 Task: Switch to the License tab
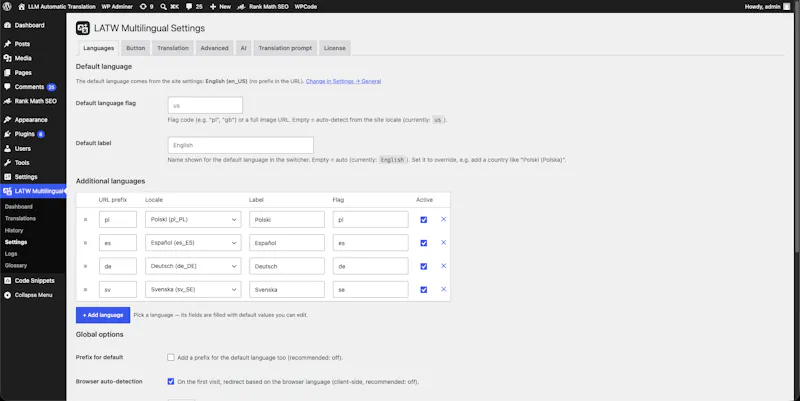tap(335, 48)
